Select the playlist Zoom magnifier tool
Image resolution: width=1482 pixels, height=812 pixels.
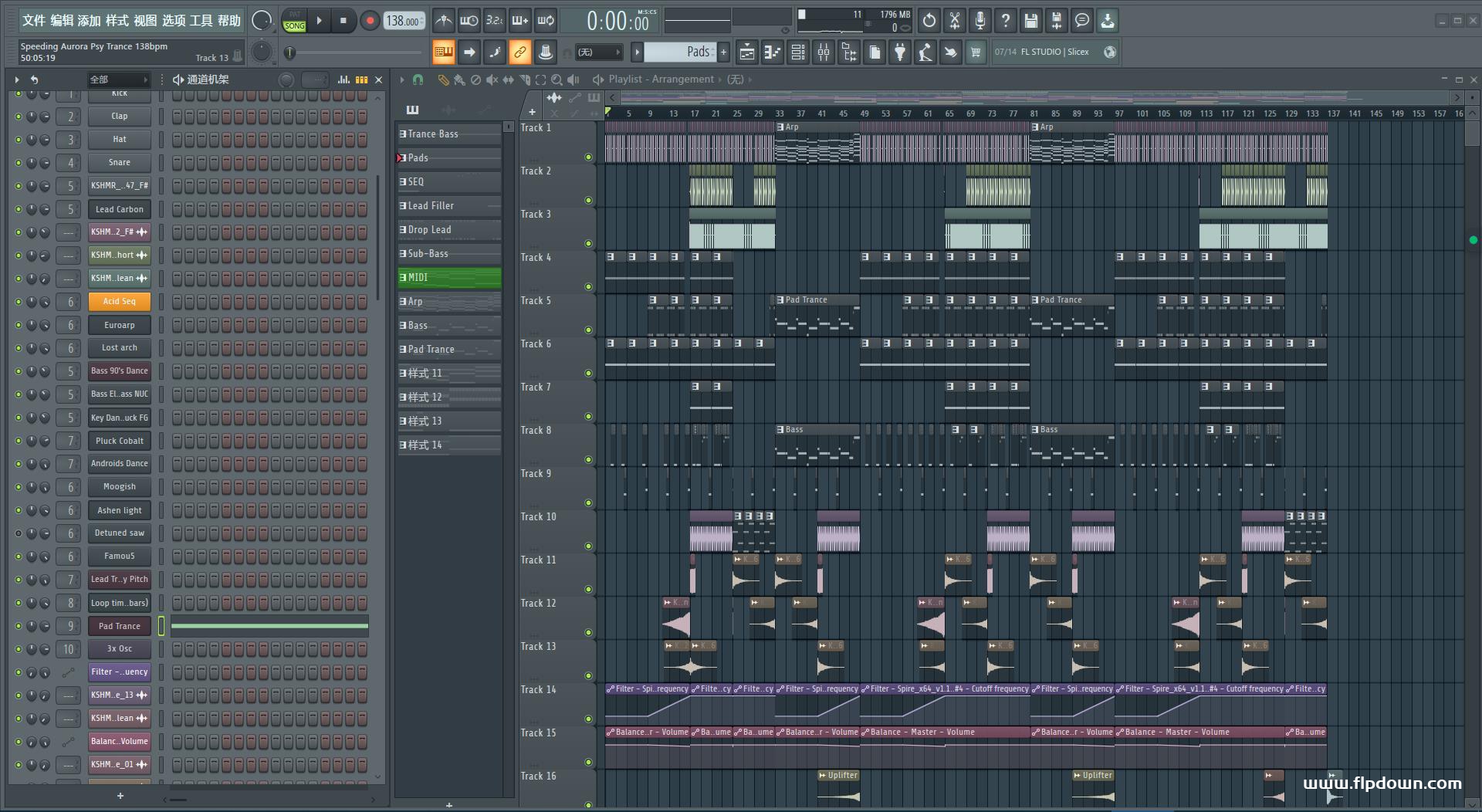click(x=557, y=80)
